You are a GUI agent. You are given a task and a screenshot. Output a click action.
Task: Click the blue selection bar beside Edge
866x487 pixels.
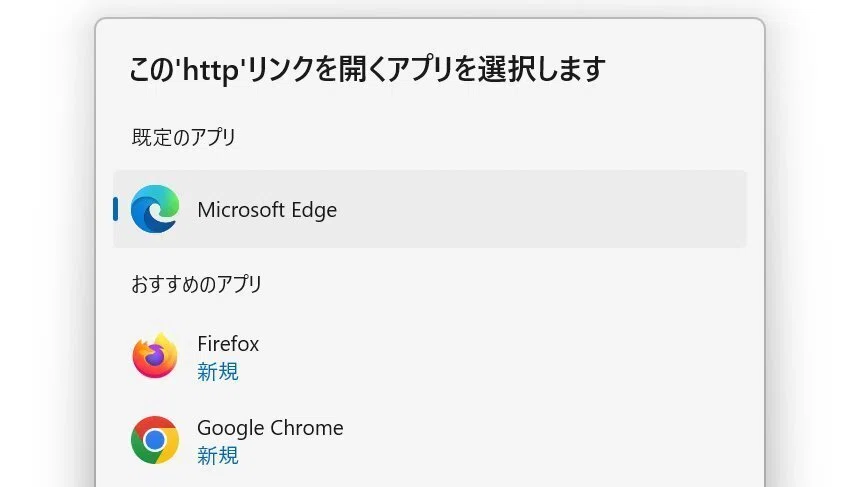click(115, 209)
